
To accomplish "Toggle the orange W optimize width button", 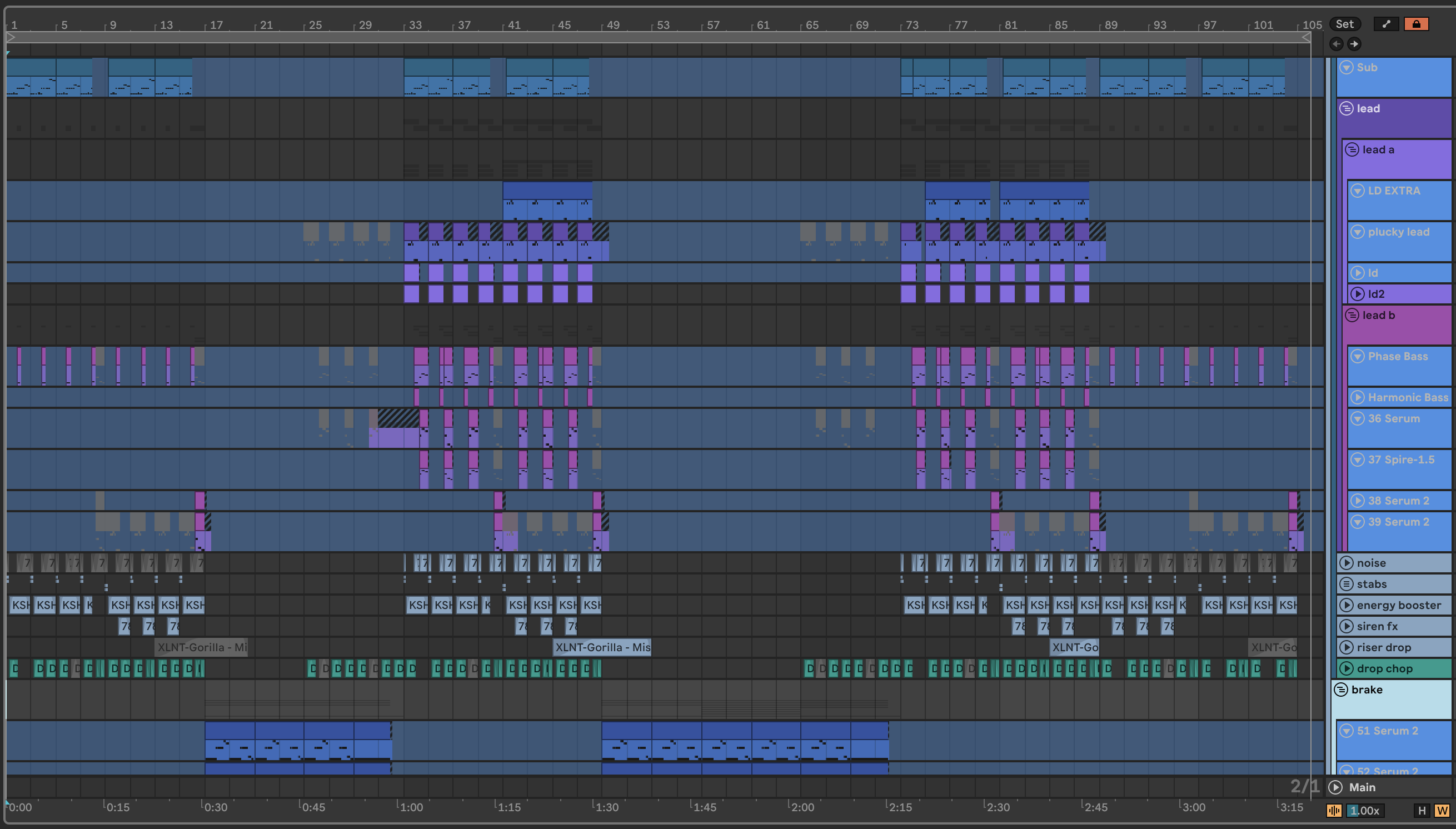I will click(1442, 810).
